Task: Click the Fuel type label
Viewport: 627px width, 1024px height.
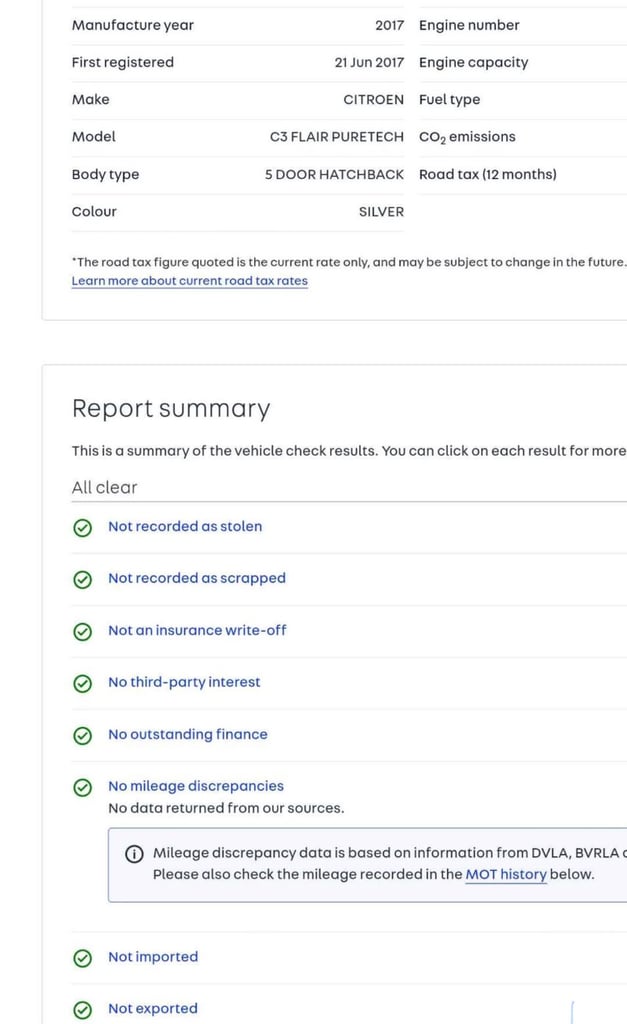Action: click(449, 100)
